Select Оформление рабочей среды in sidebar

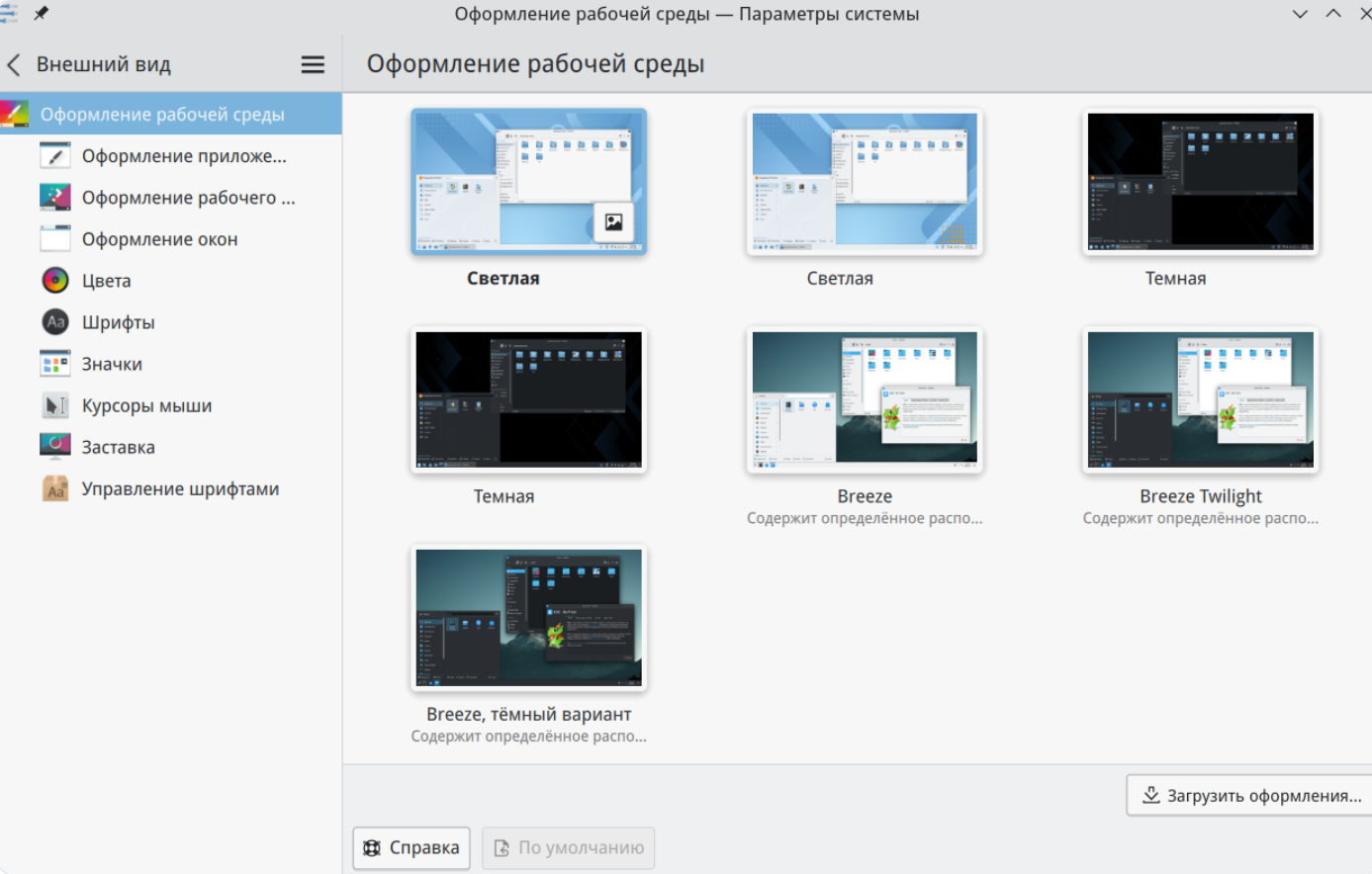point(162,115)
